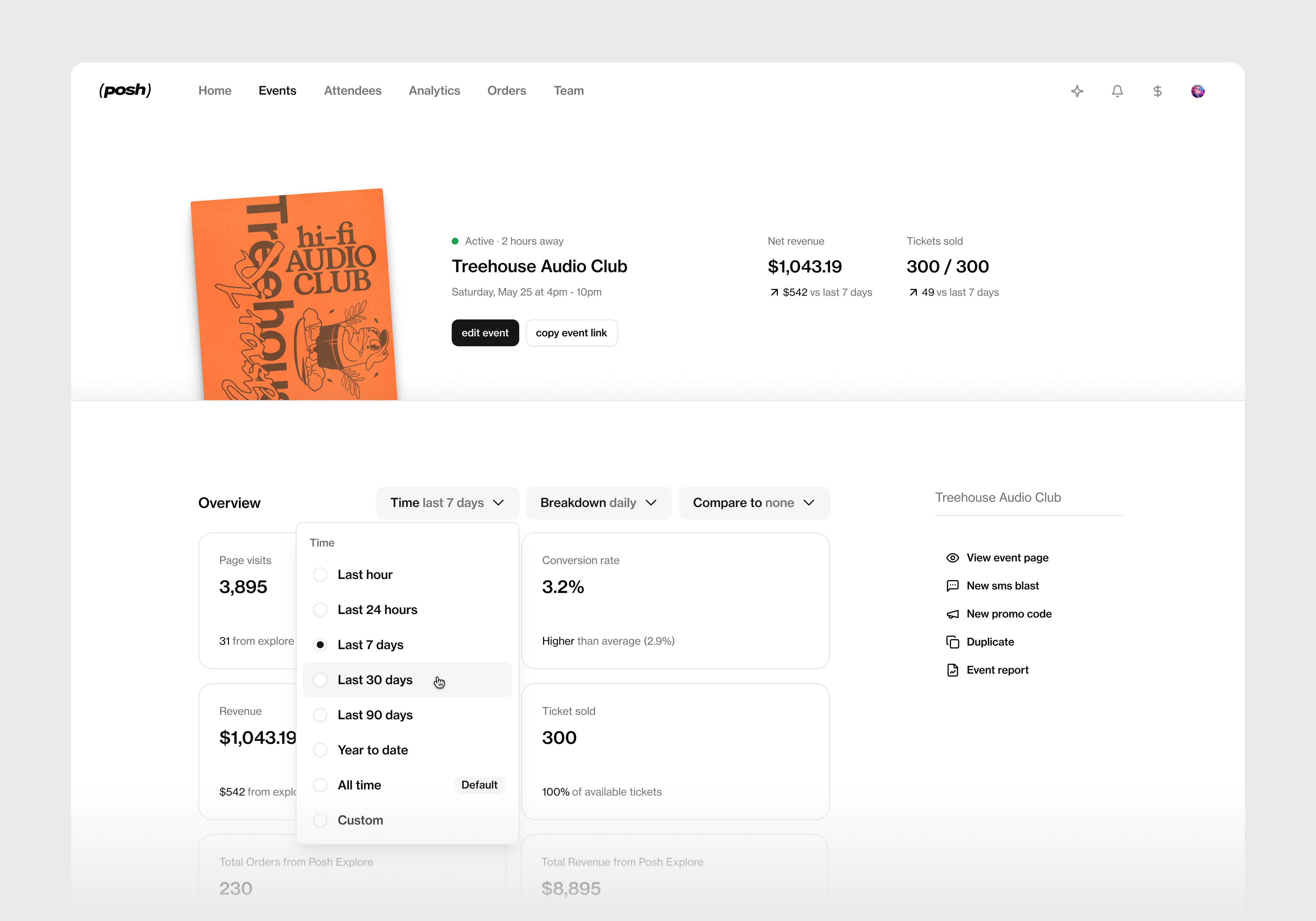This screenshot has width=1316, height=921.
Task: Click the Total Orders from Posh Explore 230 value
Action: (236, 888)
